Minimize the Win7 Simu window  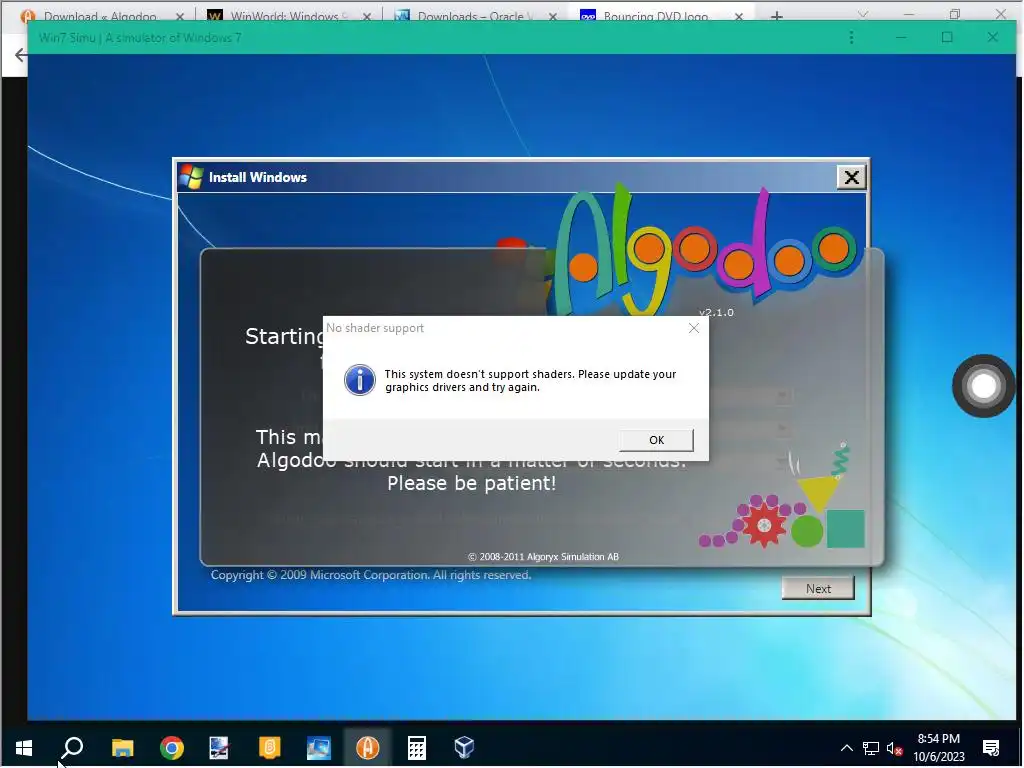[901, 37]
